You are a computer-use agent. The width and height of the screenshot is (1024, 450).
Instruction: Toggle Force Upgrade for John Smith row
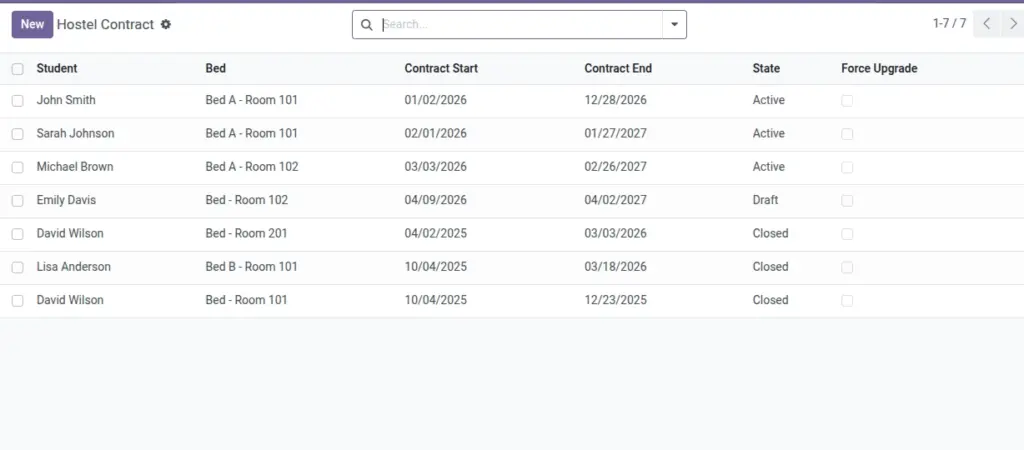point(847,101)
